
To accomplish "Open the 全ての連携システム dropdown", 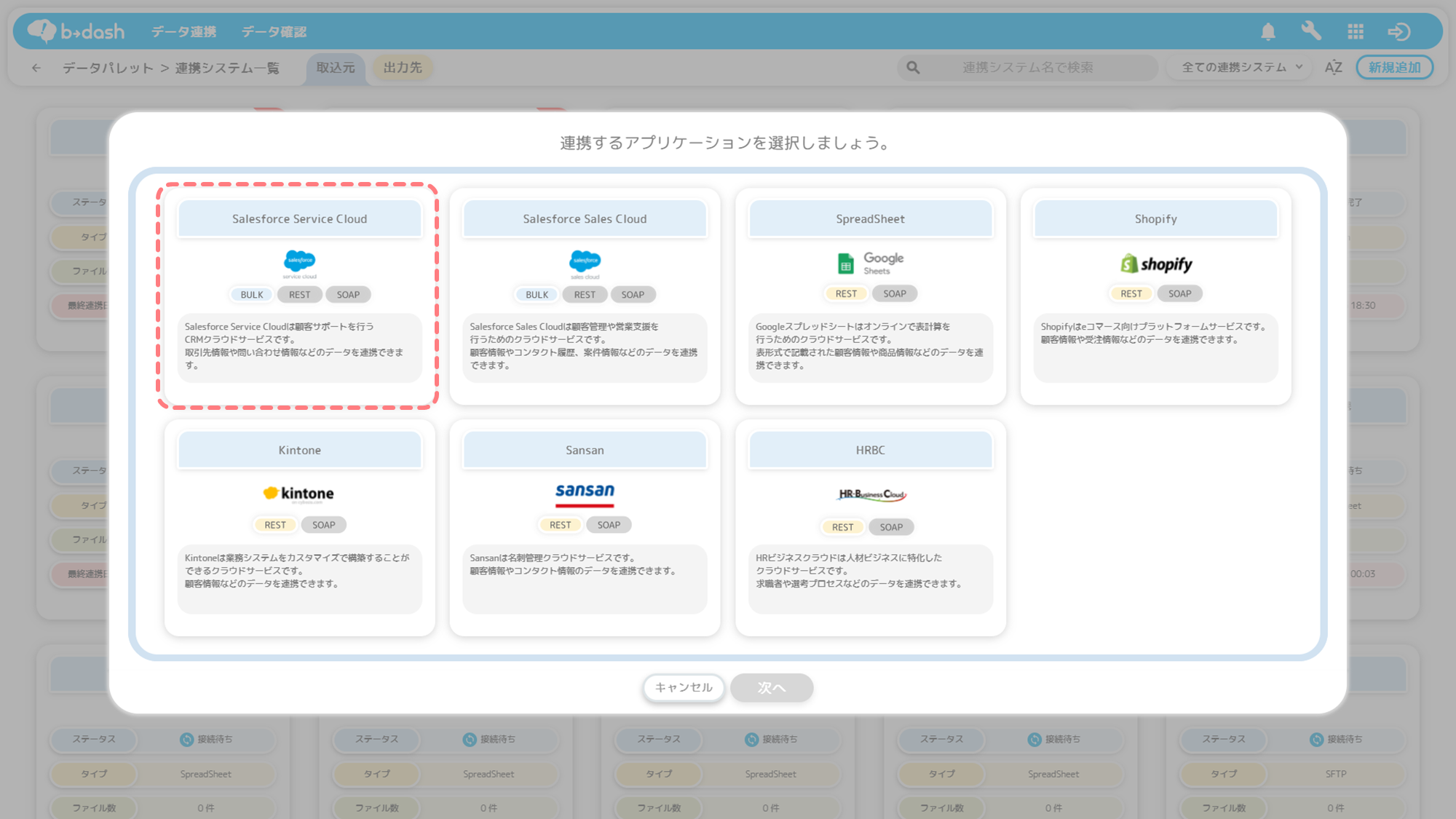I will click(x=1241, y=68).
